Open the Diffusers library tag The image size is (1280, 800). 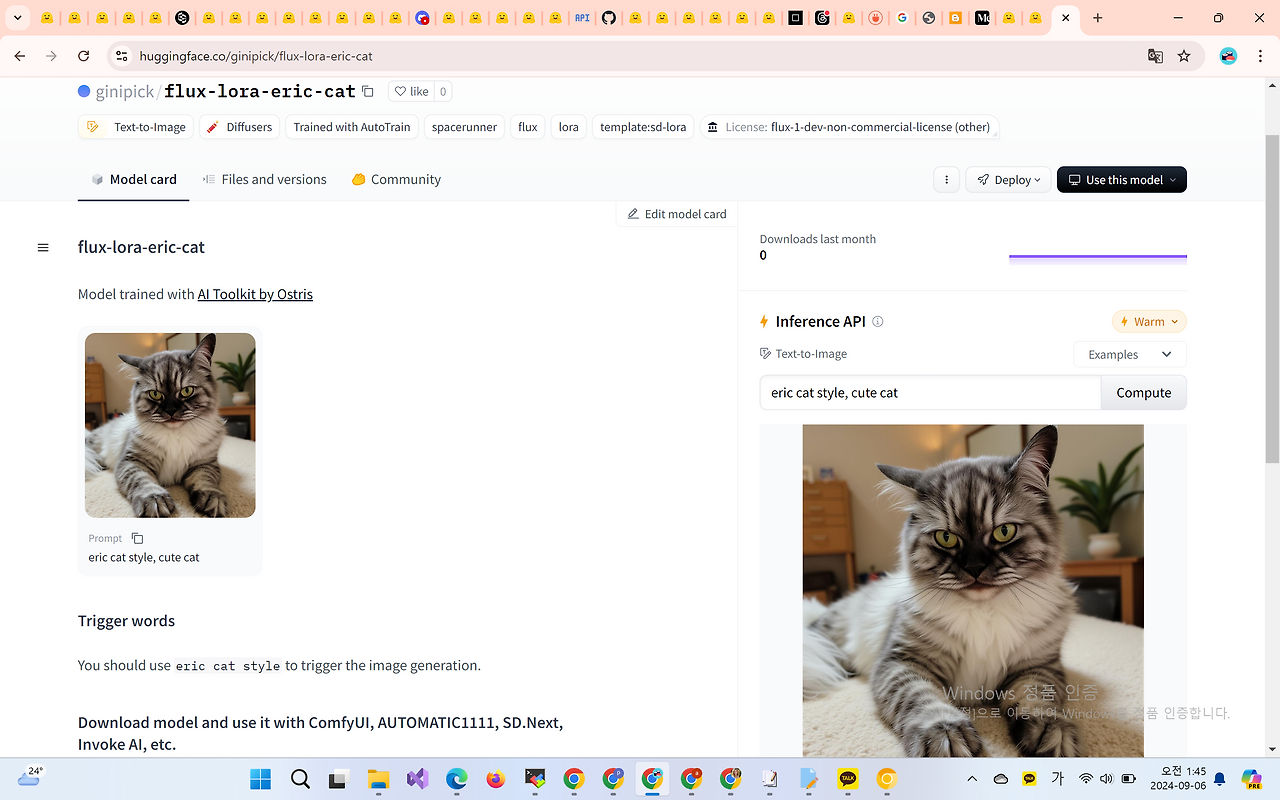point(239,127)
